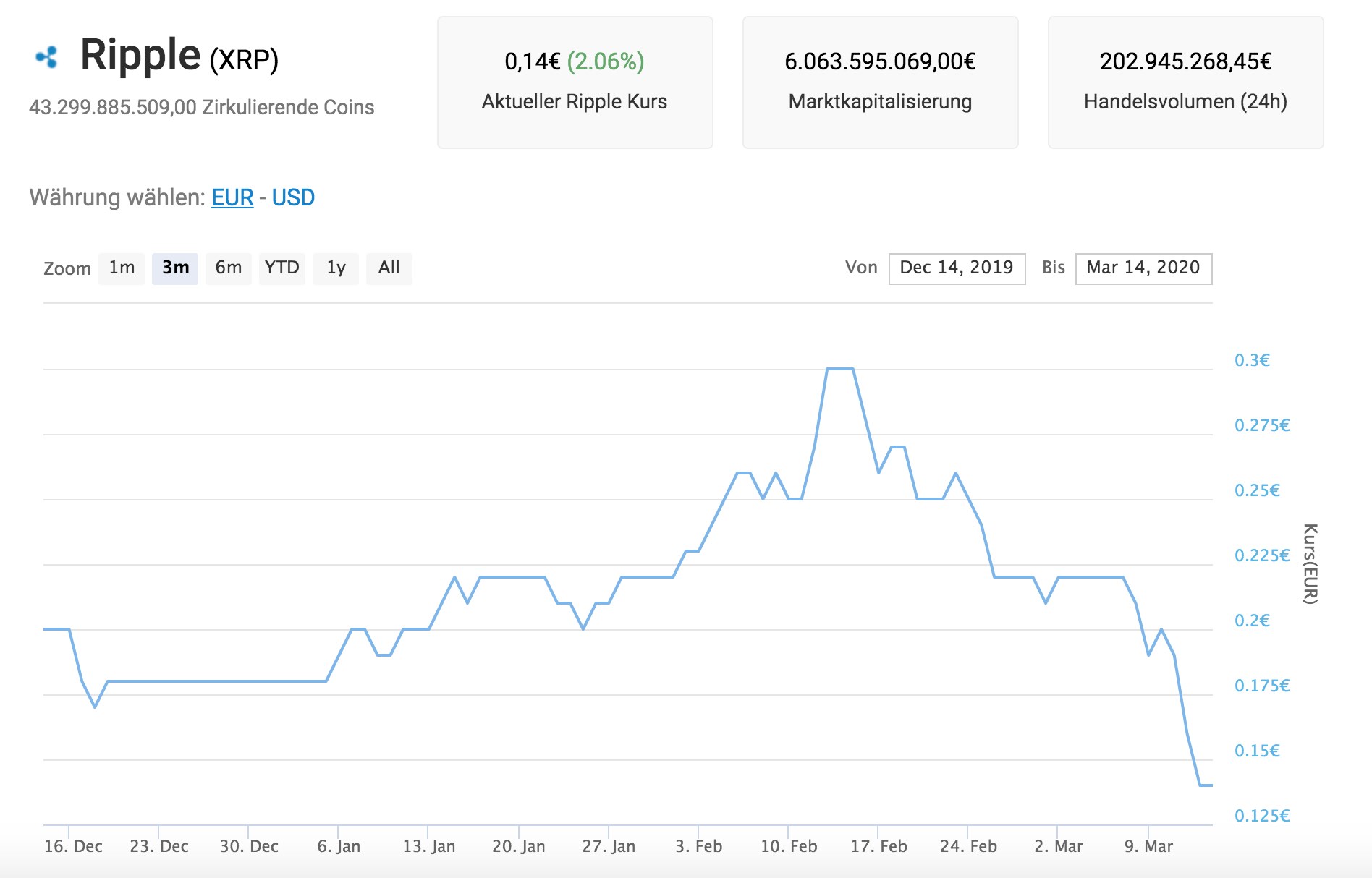Click the 27. Jan date label

point(609,846)
